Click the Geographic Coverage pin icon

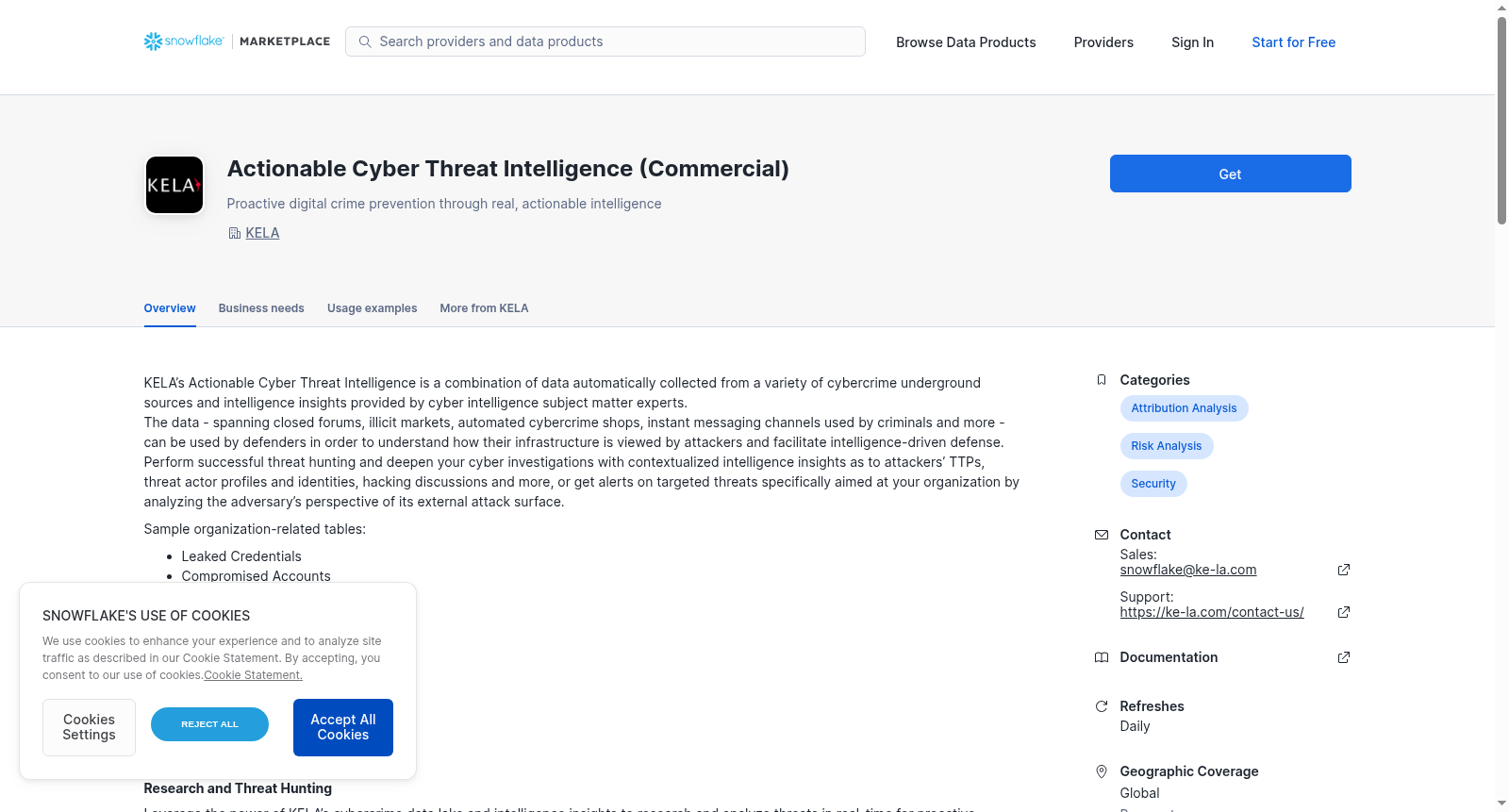[1102, 771]
